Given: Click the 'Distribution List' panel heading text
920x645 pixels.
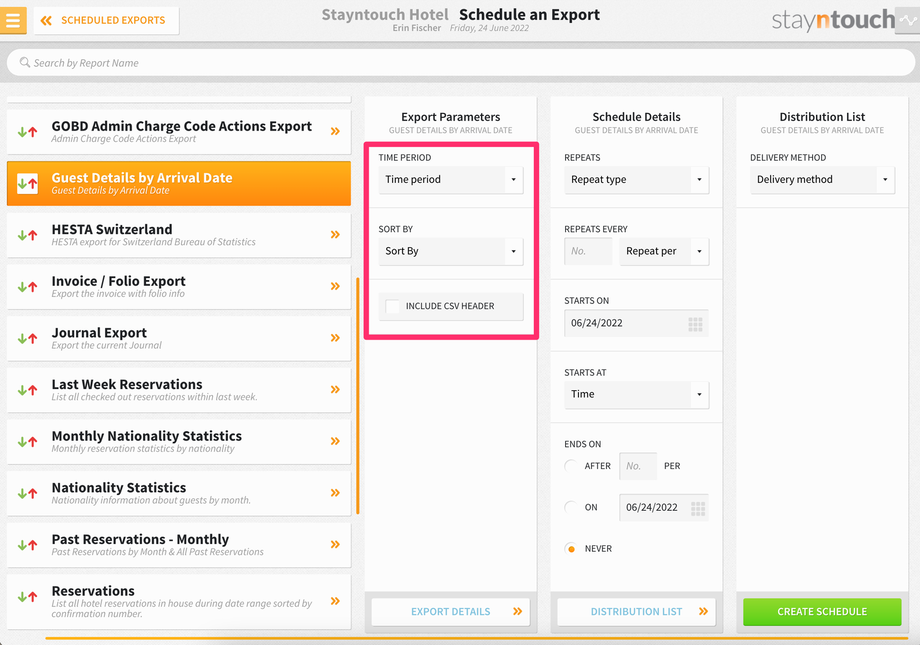Looking at the screenshot, I should [x=822, y=117].
